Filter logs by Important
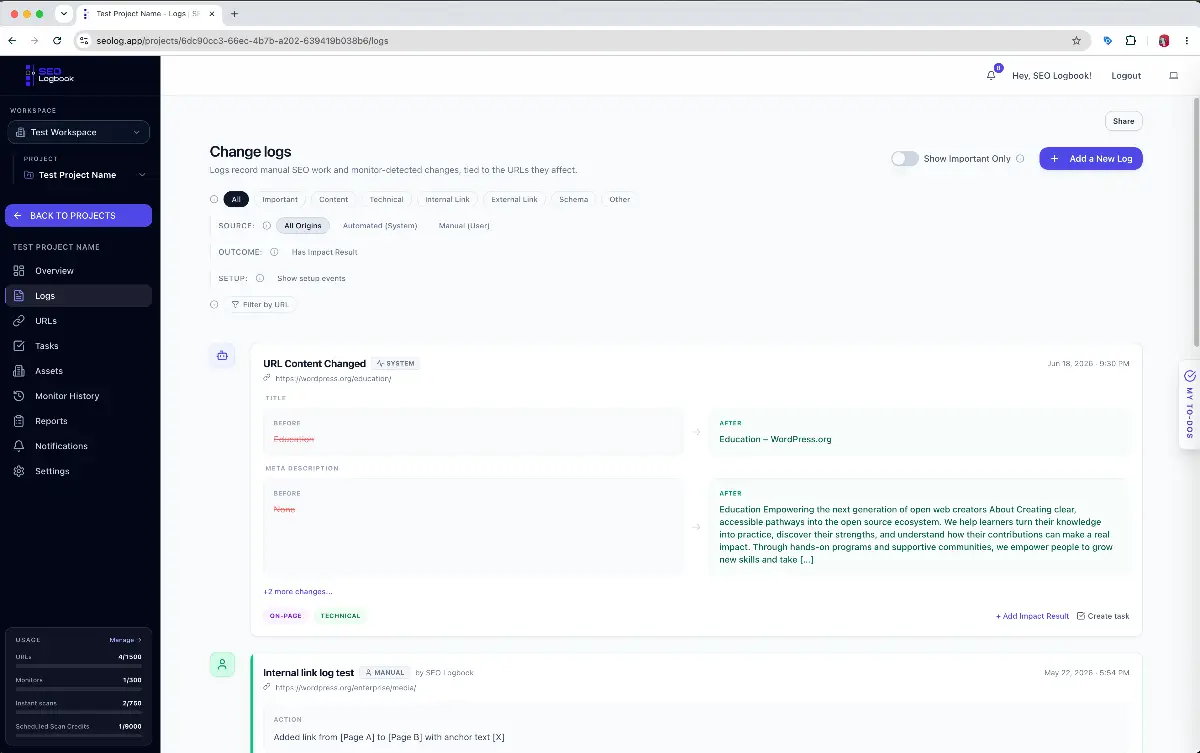This screenshot has height=753, width=1200. tap(280, 199)
